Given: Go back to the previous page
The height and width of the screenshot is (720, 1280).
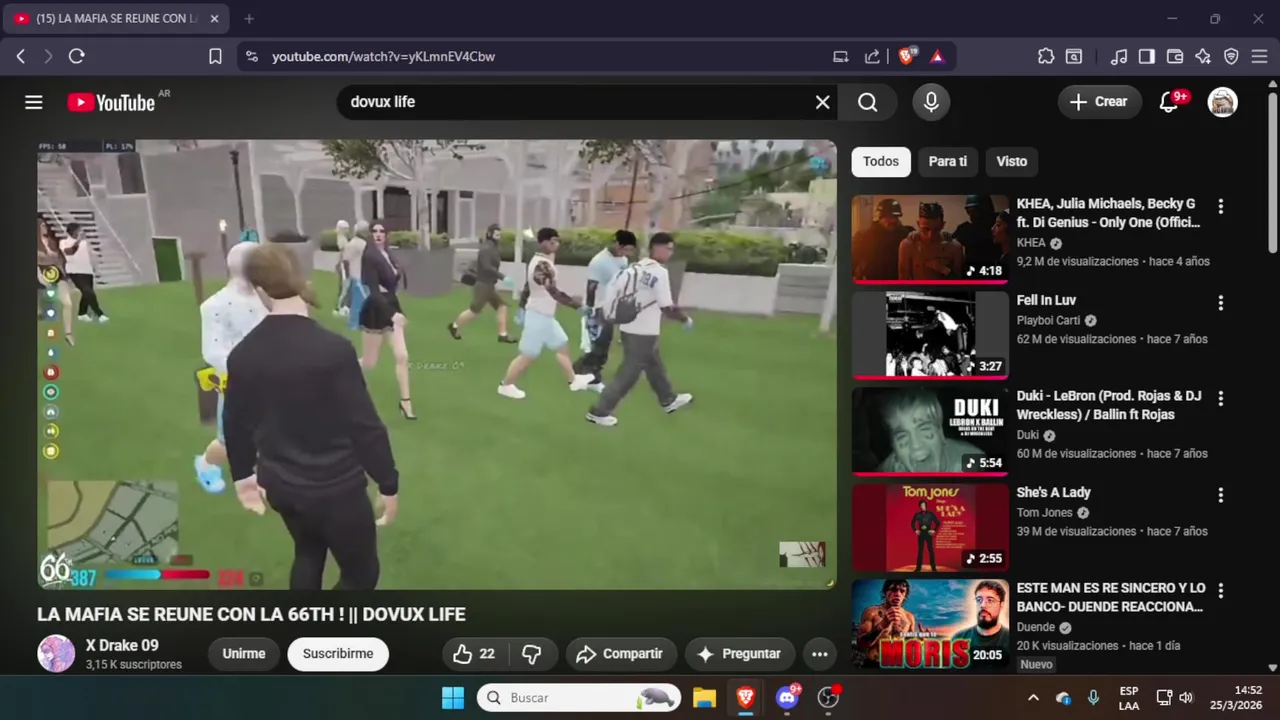Looking at the screenshot, I should [x=21, y=56].
